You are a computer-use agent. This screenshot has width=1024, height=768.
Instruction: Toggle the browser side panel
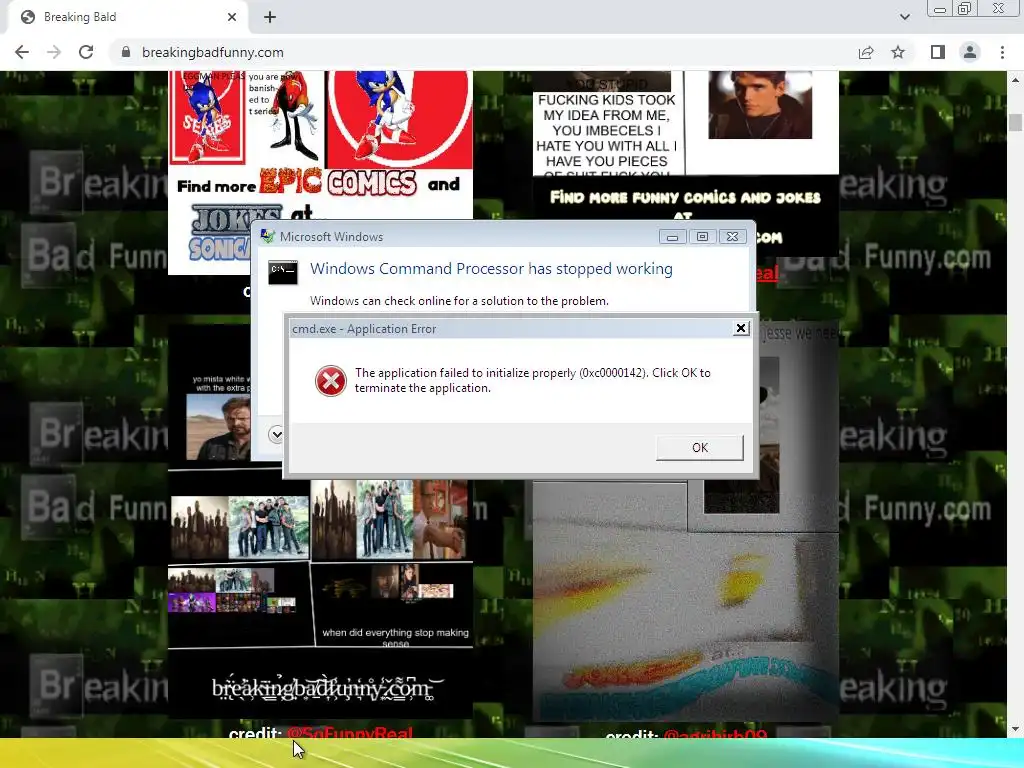[x=938, y=52]
